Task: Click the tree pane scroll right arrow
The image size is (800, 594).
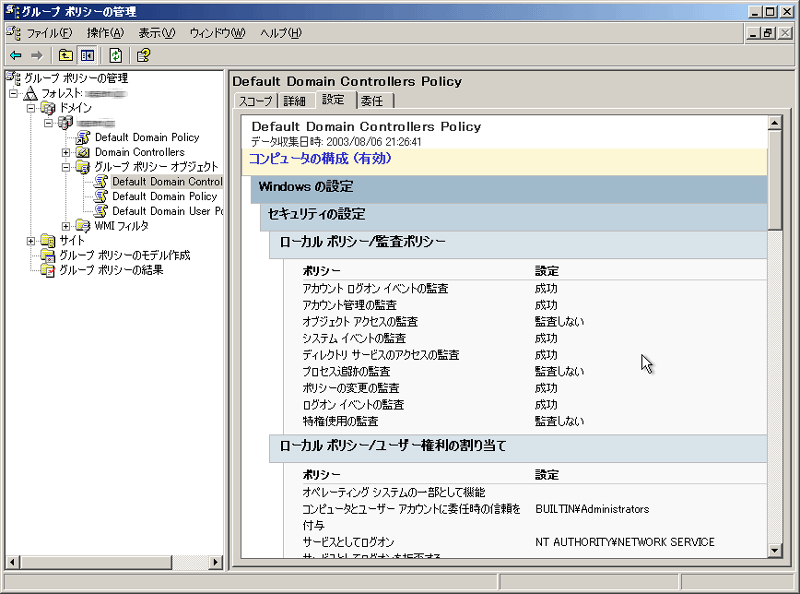Action: point(216,562)
